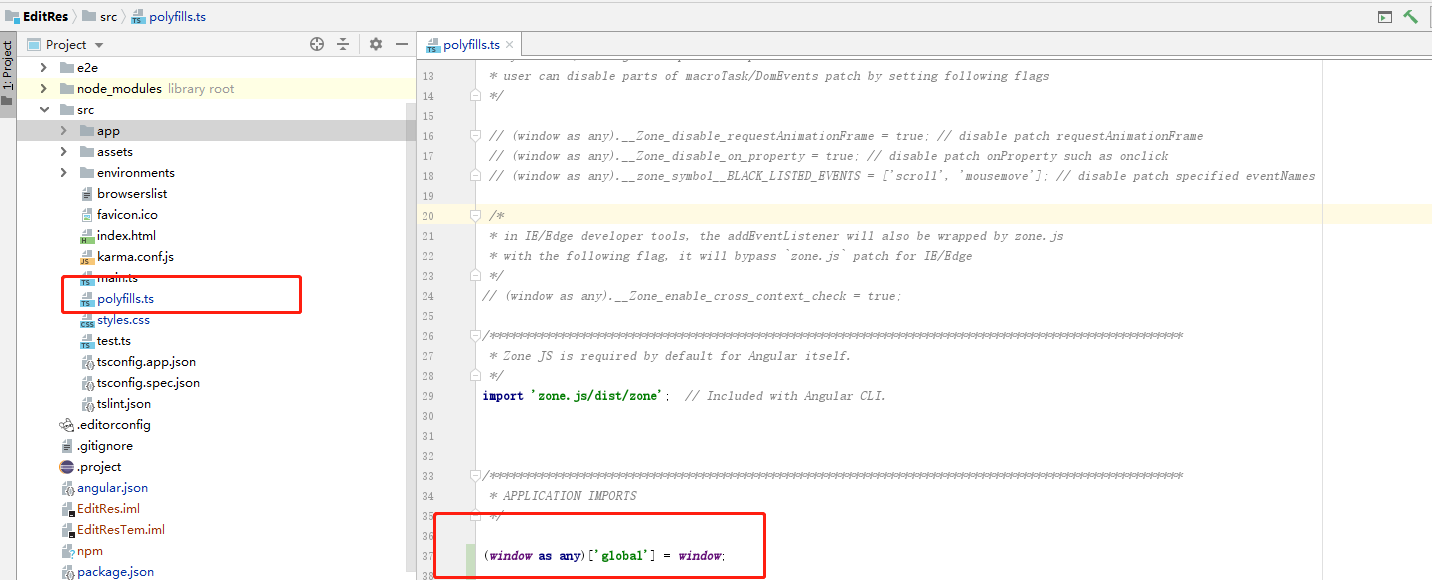Expand the environments folder
Viewport: 1432px width, 580px height.
pyautogui.click(x=62, y=172)
